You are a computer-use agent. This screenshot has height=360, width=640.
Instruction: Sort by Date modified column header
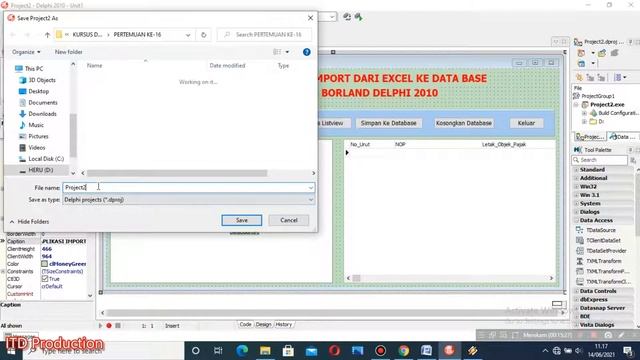pos(227,65)
